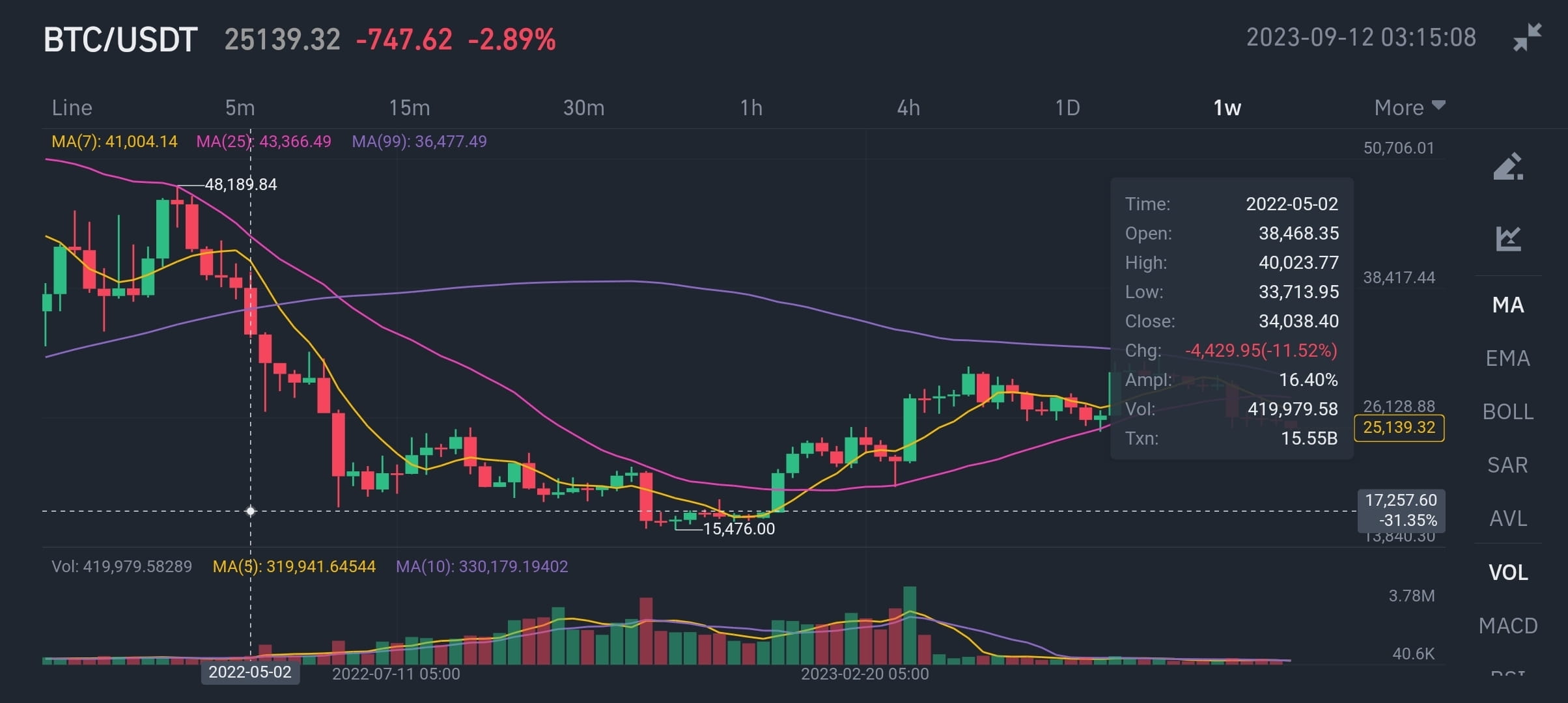
Task: Enable the EMA indicator
Action: 1507,358
